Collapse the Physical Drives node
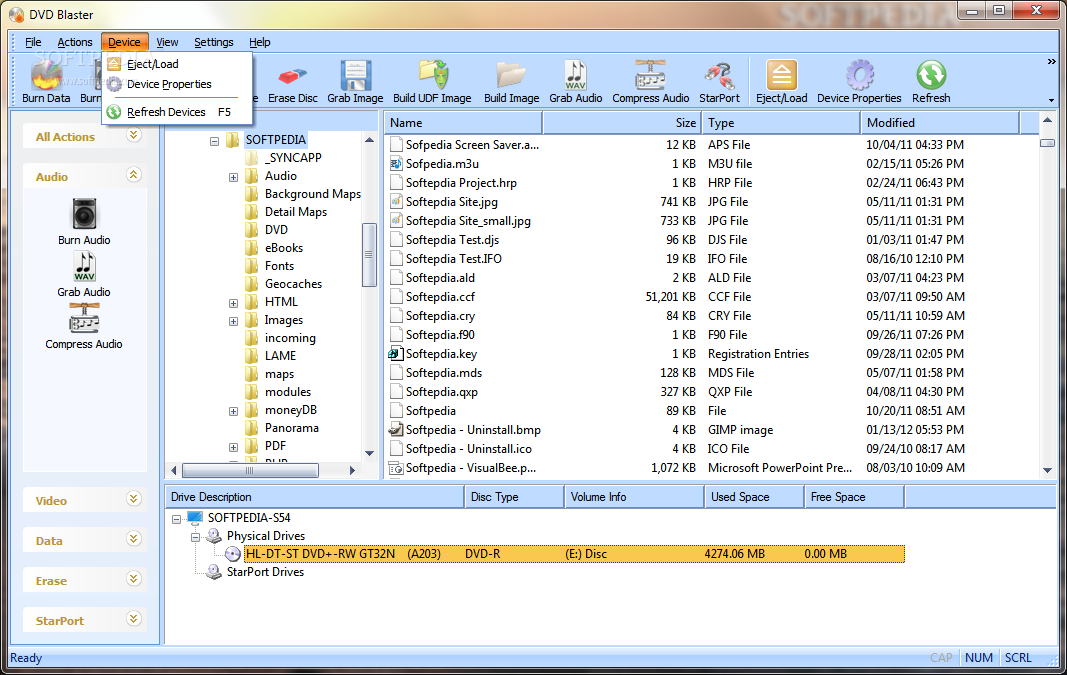The image size is (1067, 675). (x=195, y=537)
